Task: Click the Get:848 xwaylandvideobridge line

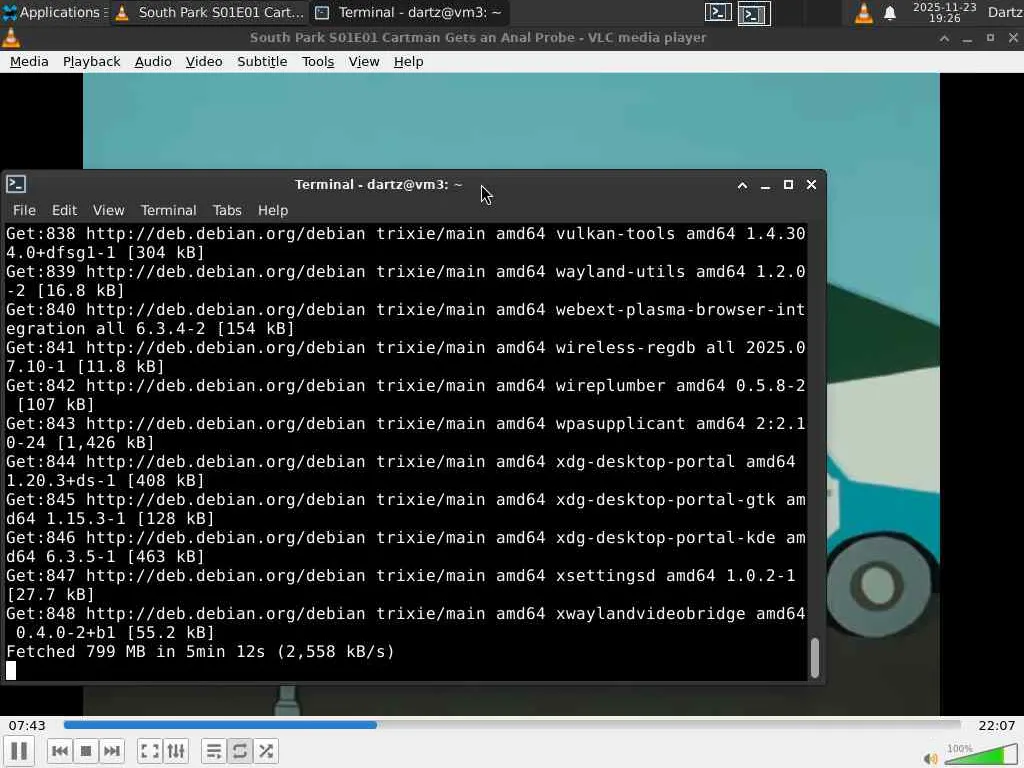Action: coord(406,623)
